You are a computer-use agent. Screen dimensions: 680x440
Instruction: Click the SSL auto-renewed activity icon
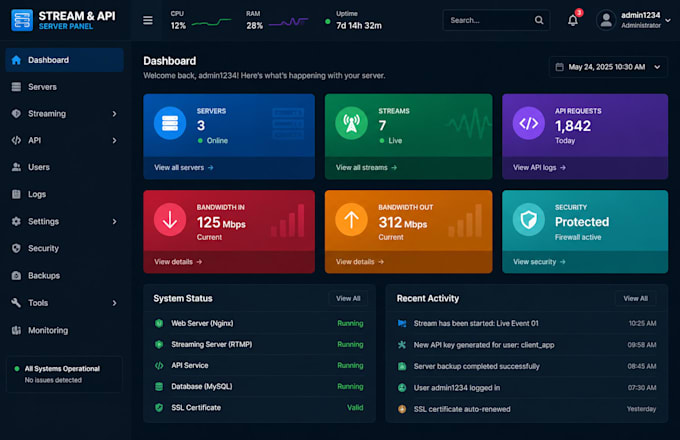point(402,409)
